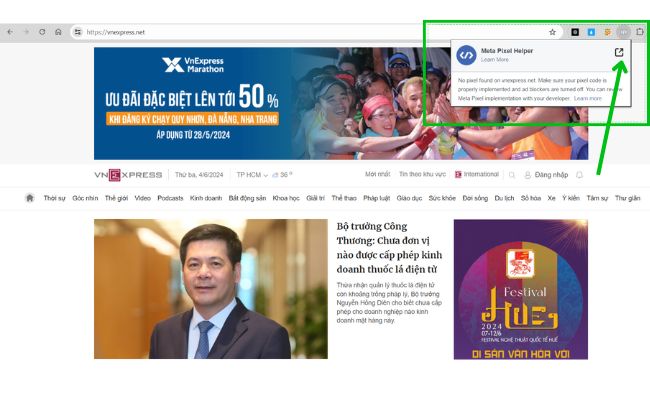Click the search magnifier icon on VnExpress
The height and width of the screenshot is (400, 650).
coord(513,175)
